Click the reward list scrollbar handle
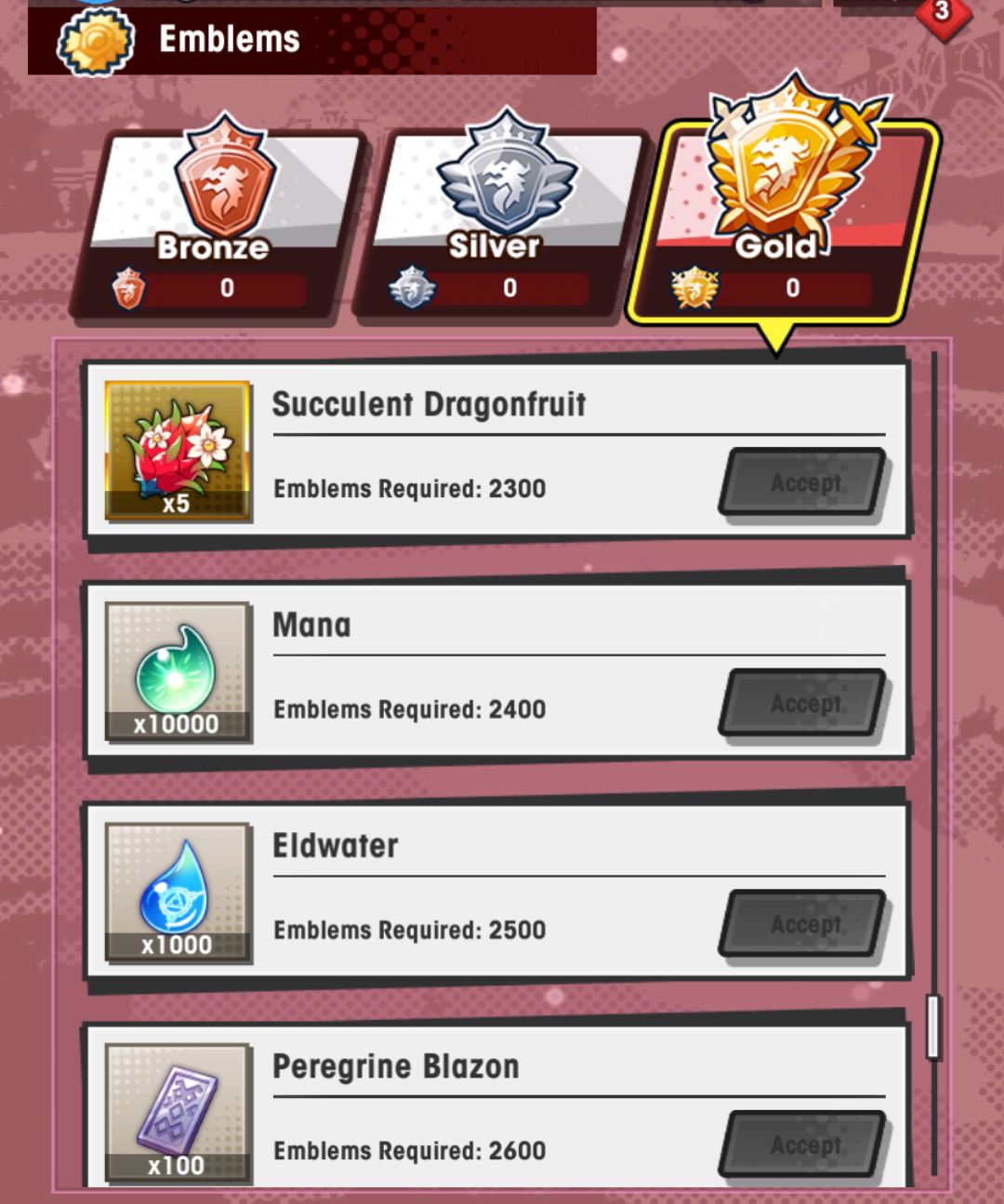 (x=933, y=1026)
